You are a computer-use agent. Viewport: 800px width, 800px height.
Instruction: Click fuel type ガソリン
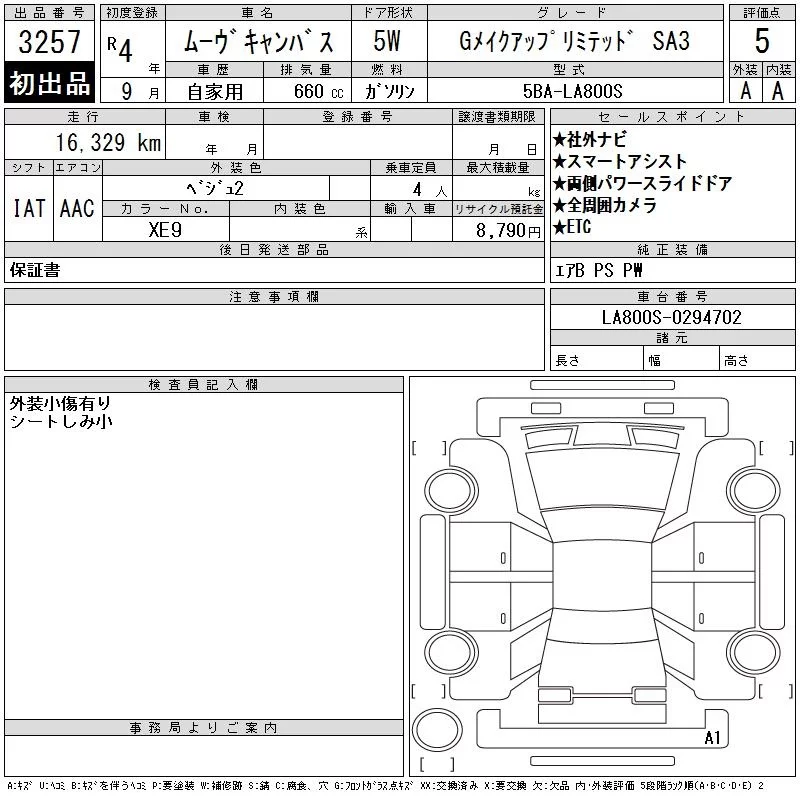click(390, 91)
